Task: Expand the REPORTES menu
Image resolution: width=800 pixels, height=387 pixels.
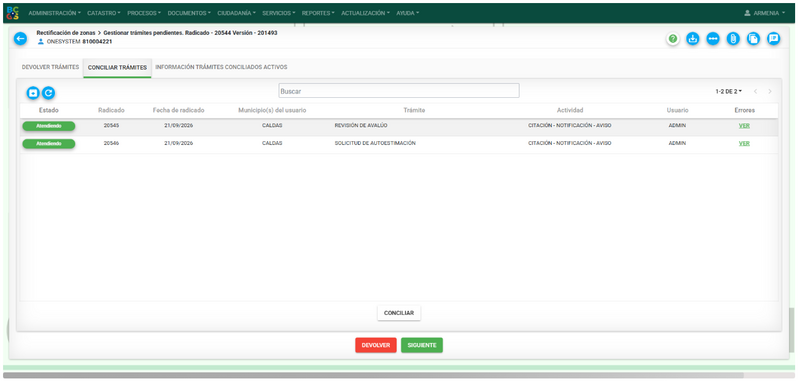Action: point(318,13)
